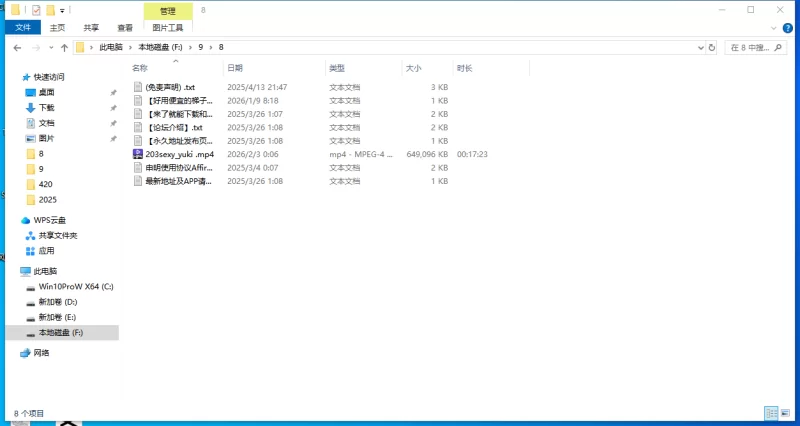Open folder 8 in navigation pane
The height and width of the screenshot is (426, 800).
tap(41, 154)
